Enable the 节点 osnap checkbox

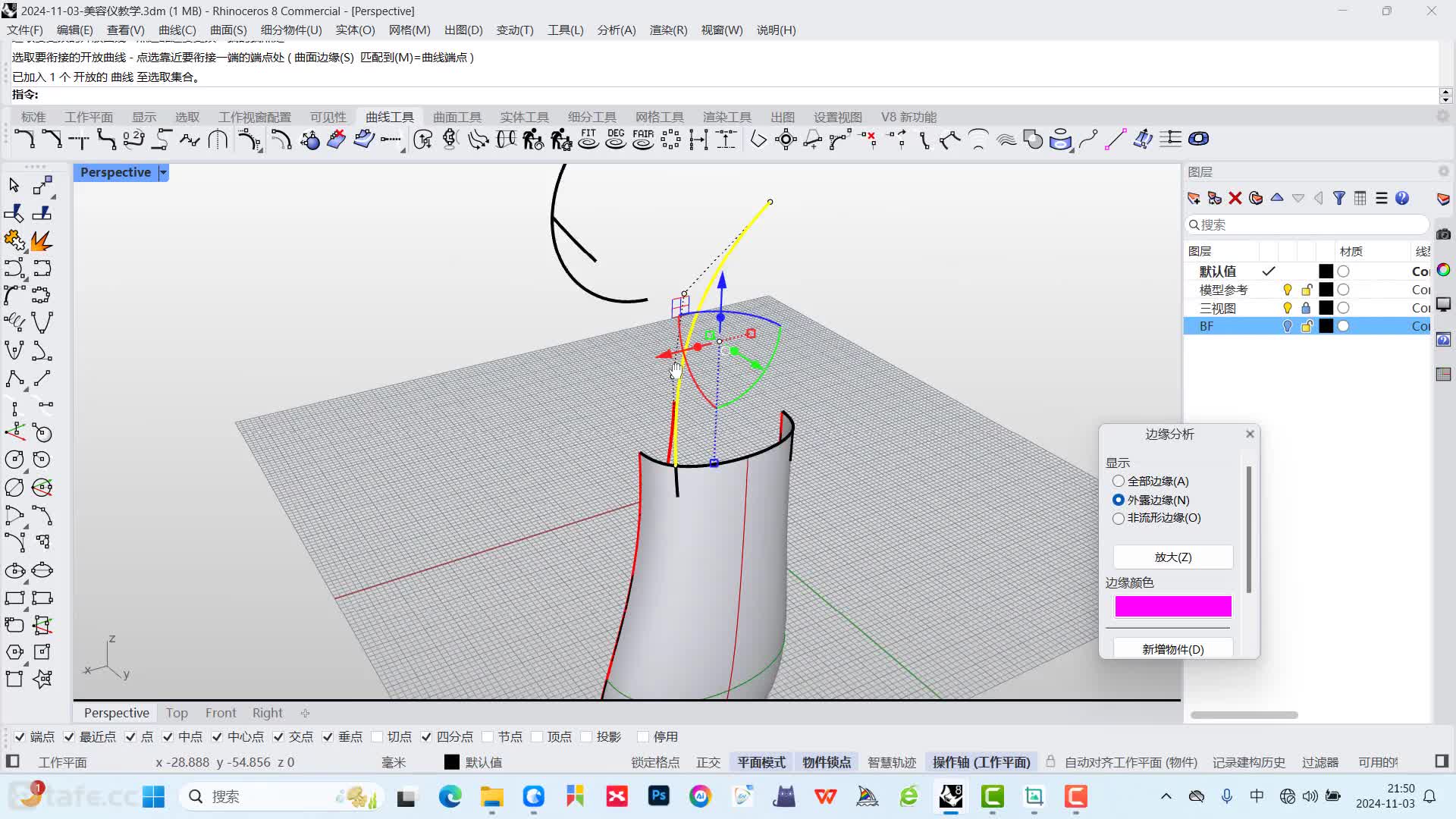(x=488, y=736)
